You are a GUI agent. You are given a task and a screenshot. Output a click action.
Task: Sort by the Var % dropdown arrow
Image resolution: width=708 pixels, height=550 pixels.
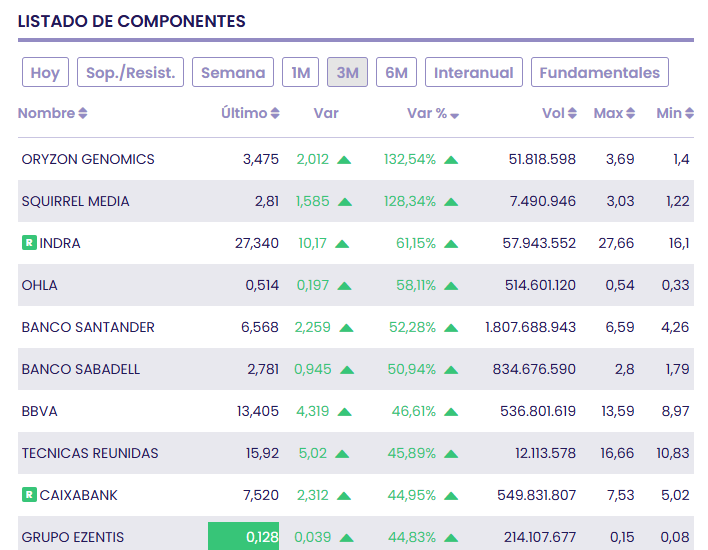tap(455, 115)
